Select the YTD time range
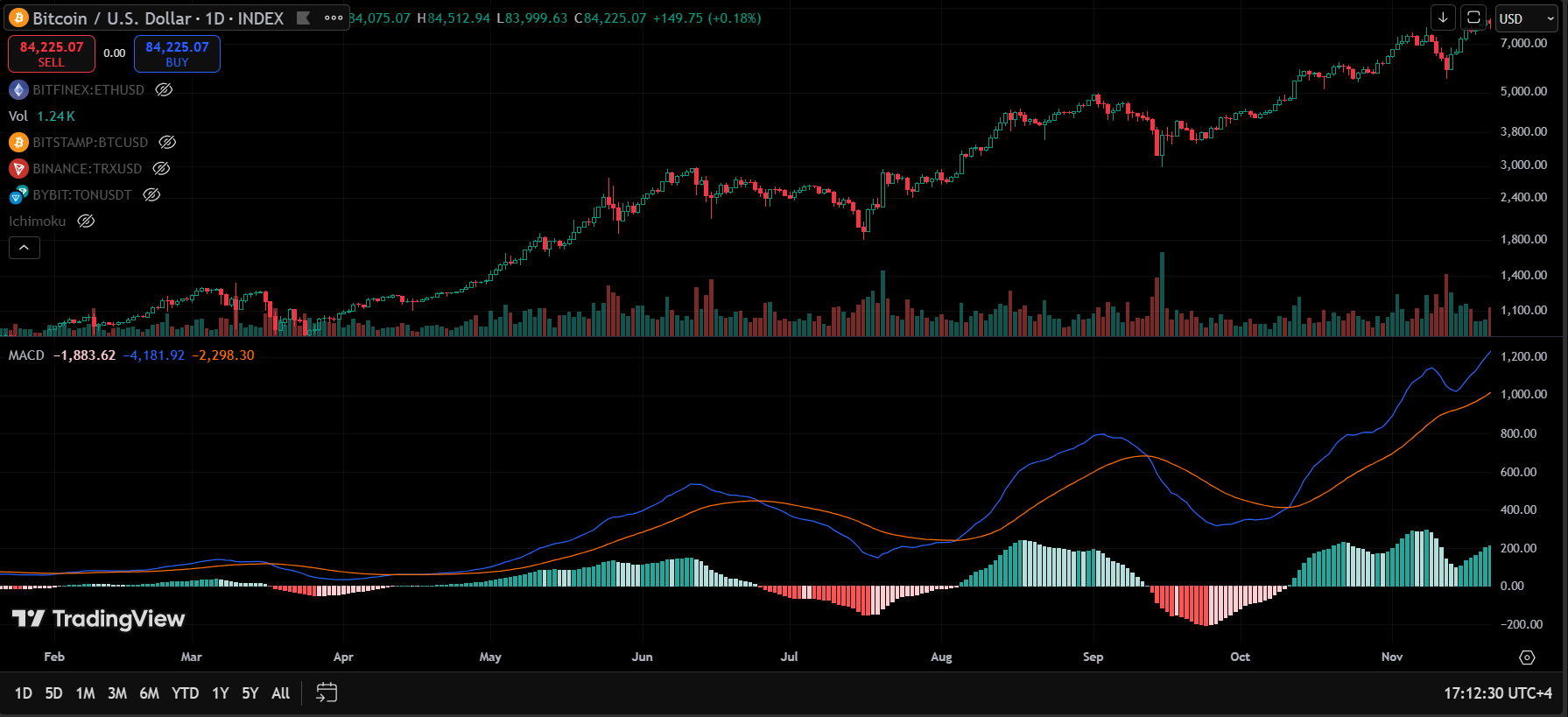Viewport: 1568px width, 717px height. 185,693
